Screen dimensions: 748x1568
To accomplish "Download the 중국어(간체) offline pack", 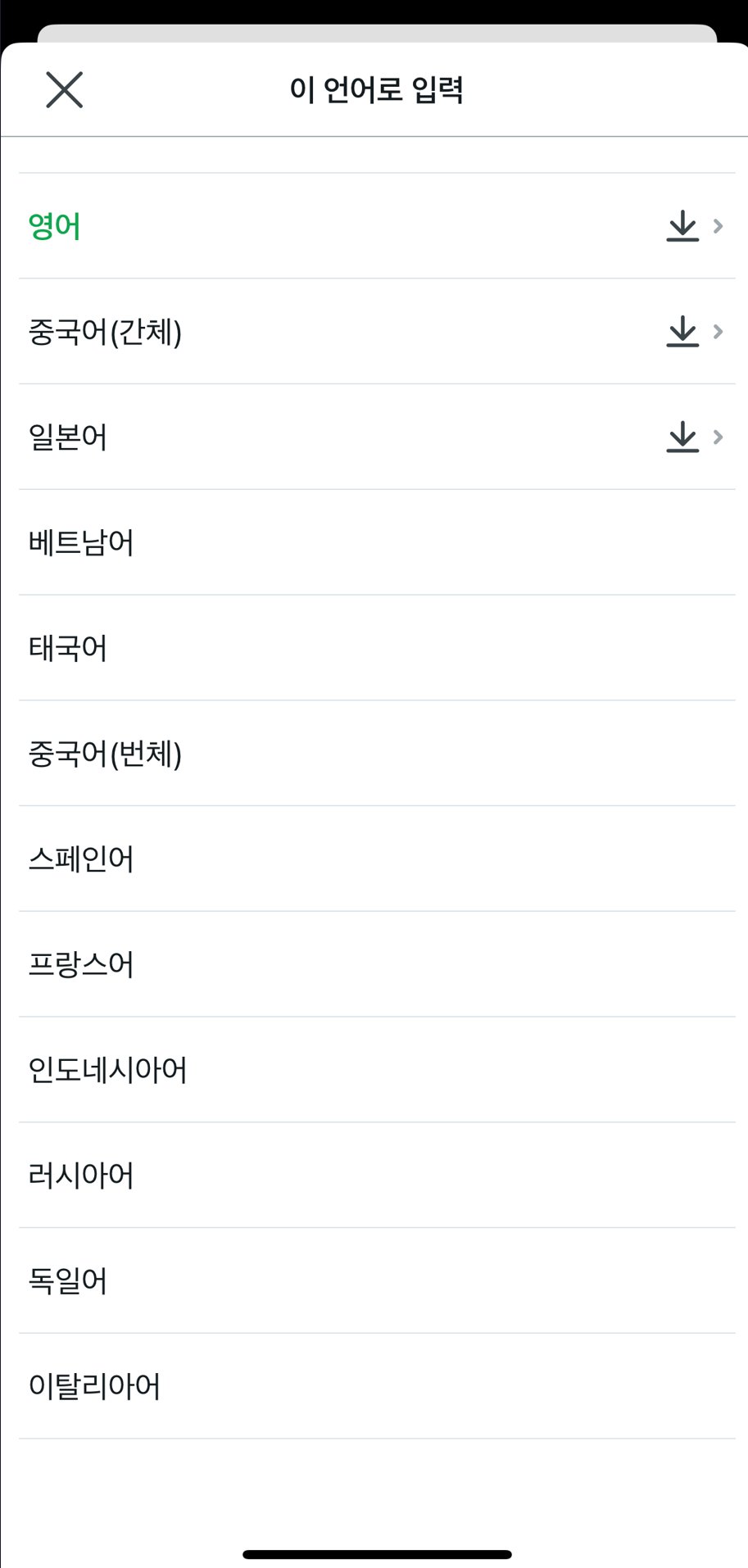I will point(682,332).
